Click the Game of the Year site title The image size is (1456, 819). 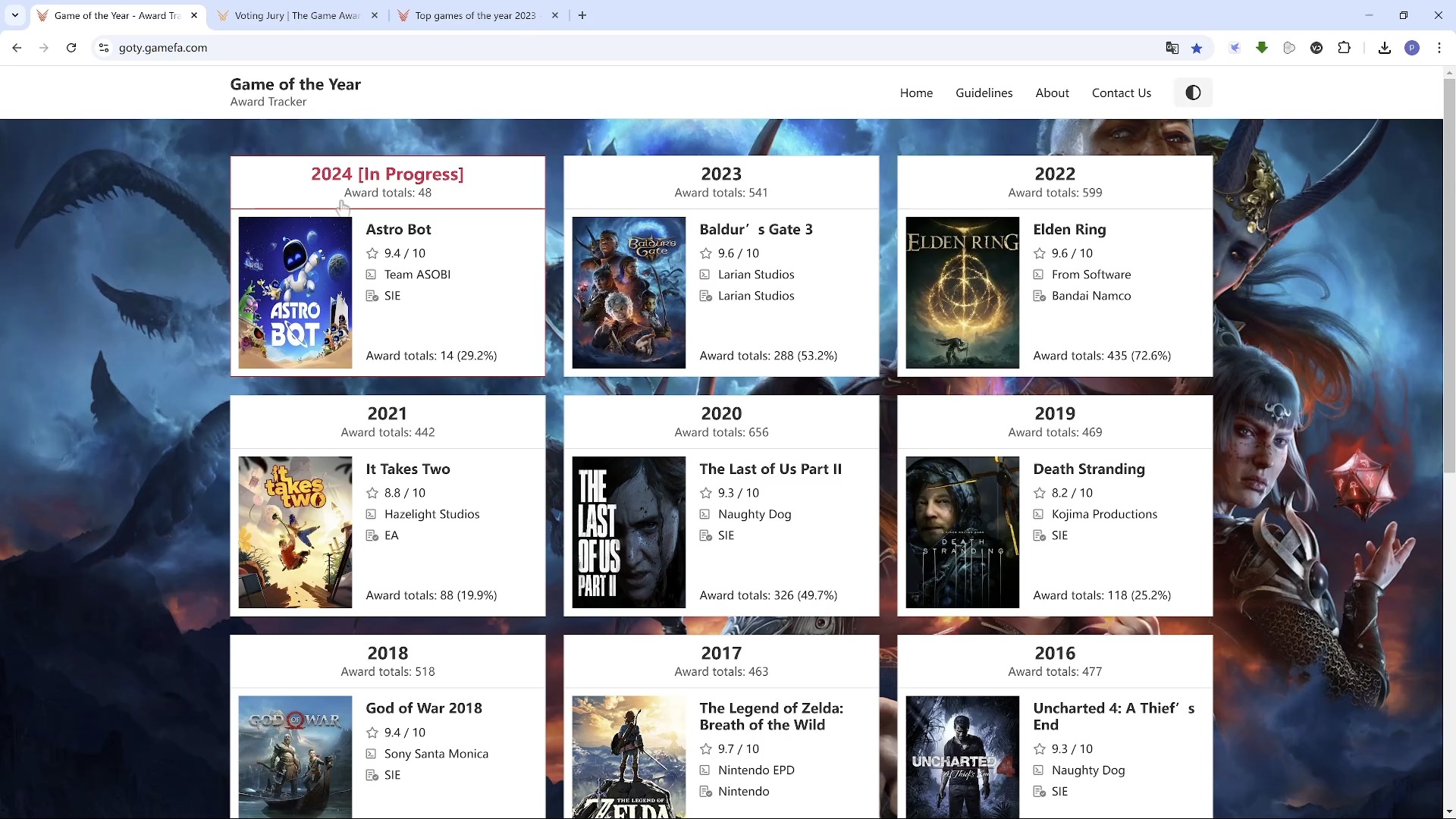point(295,84)
